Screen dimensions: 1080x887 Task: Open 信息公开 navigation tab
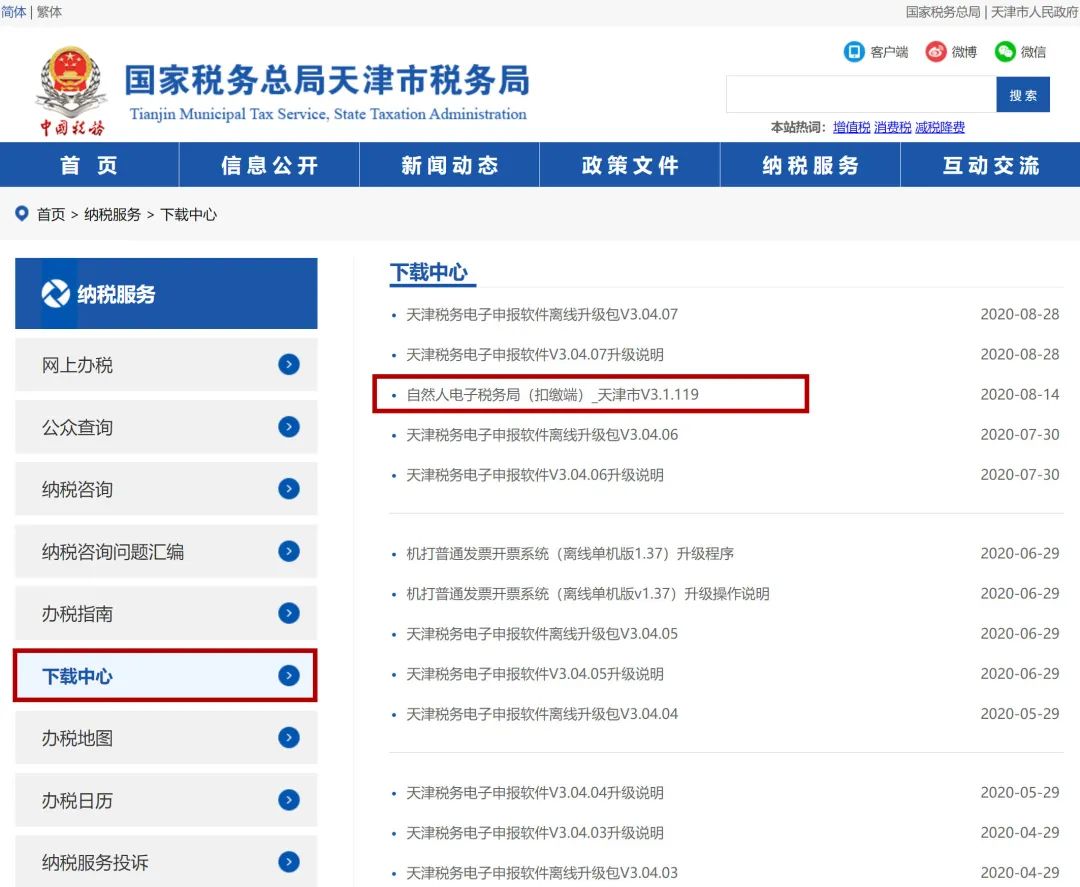(269, 165)
